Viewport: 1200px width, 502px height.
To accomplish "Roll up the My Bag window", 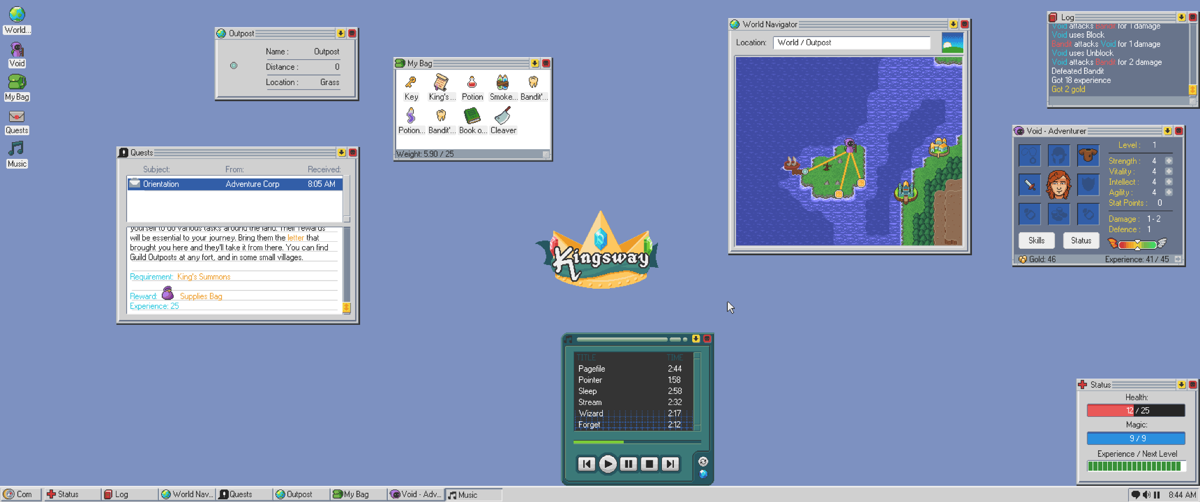I will (x=535, y=63).
